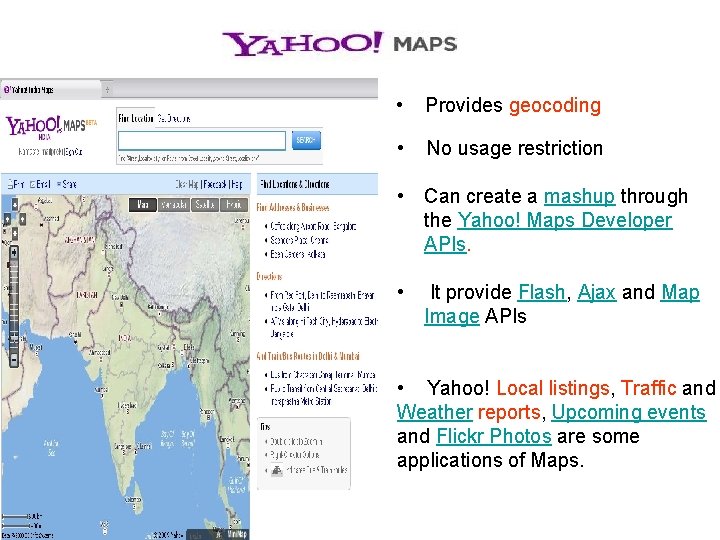Open the Weather hyperlink

pos(434,412)
